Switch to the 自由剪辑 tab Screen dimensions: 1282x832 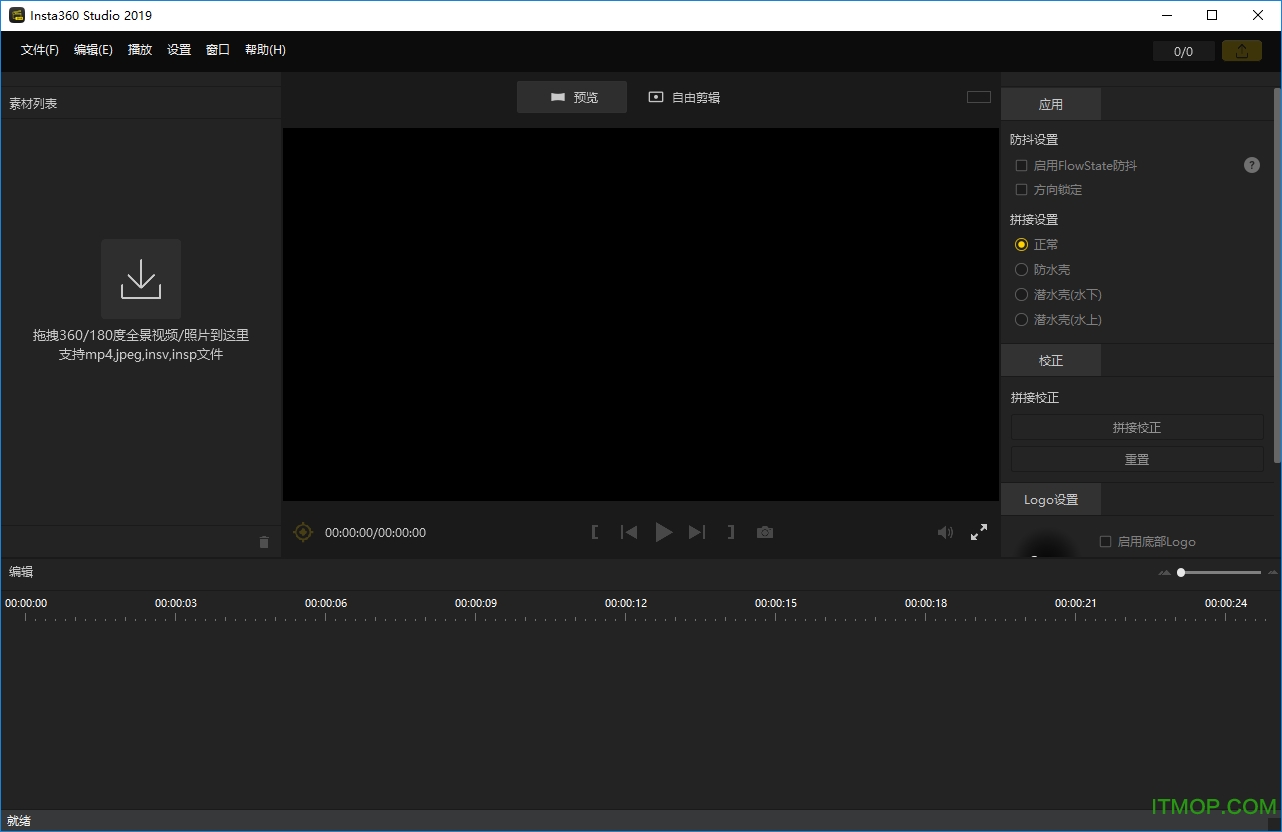click(684, 97)
